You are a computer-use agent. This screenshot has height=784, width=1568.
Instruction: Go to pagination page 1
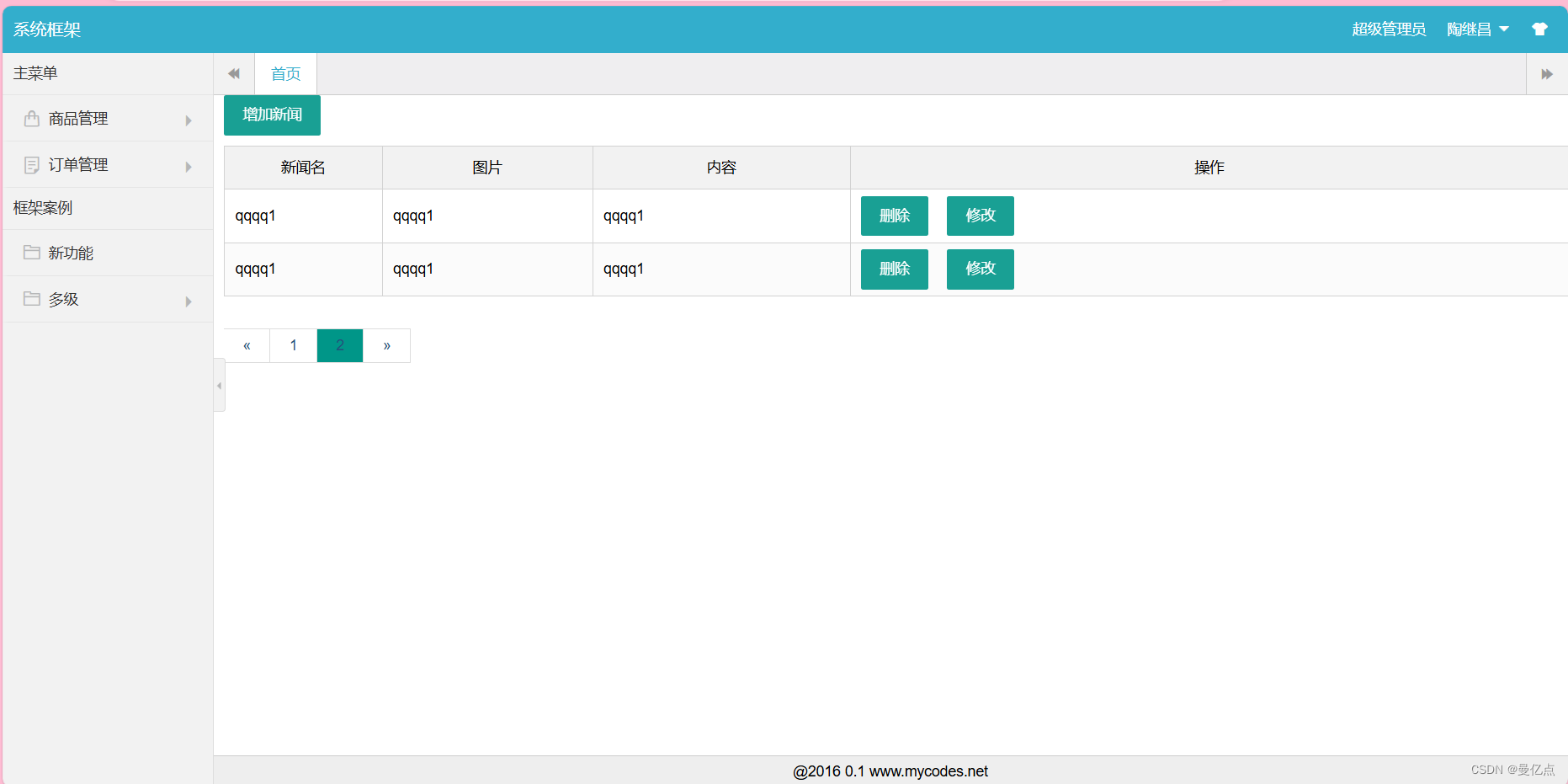293,345
